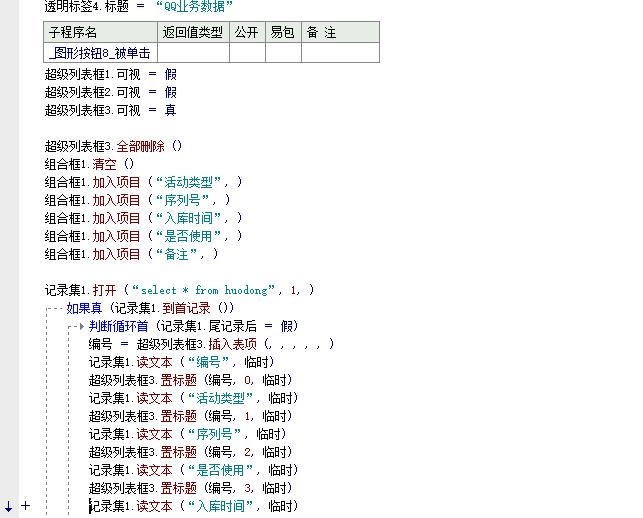643x518 pixels.
Task: Click the 置标题 (编号, 2, 临时) line
Action: pyautogui.click(x=190, y=452)
